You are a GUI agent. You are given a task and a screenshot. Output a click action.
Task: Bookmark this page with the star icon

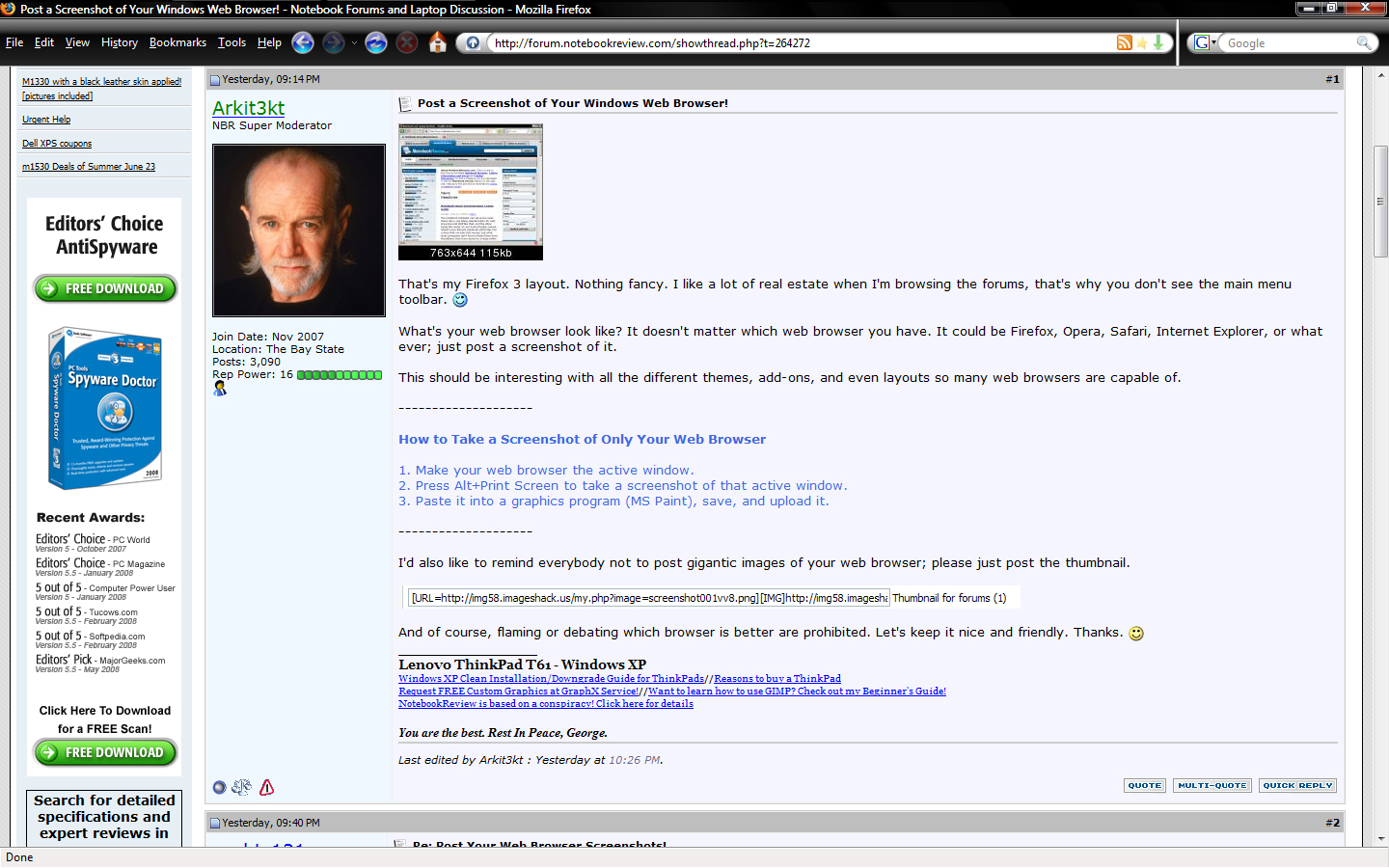click(x=1142, y=42)
